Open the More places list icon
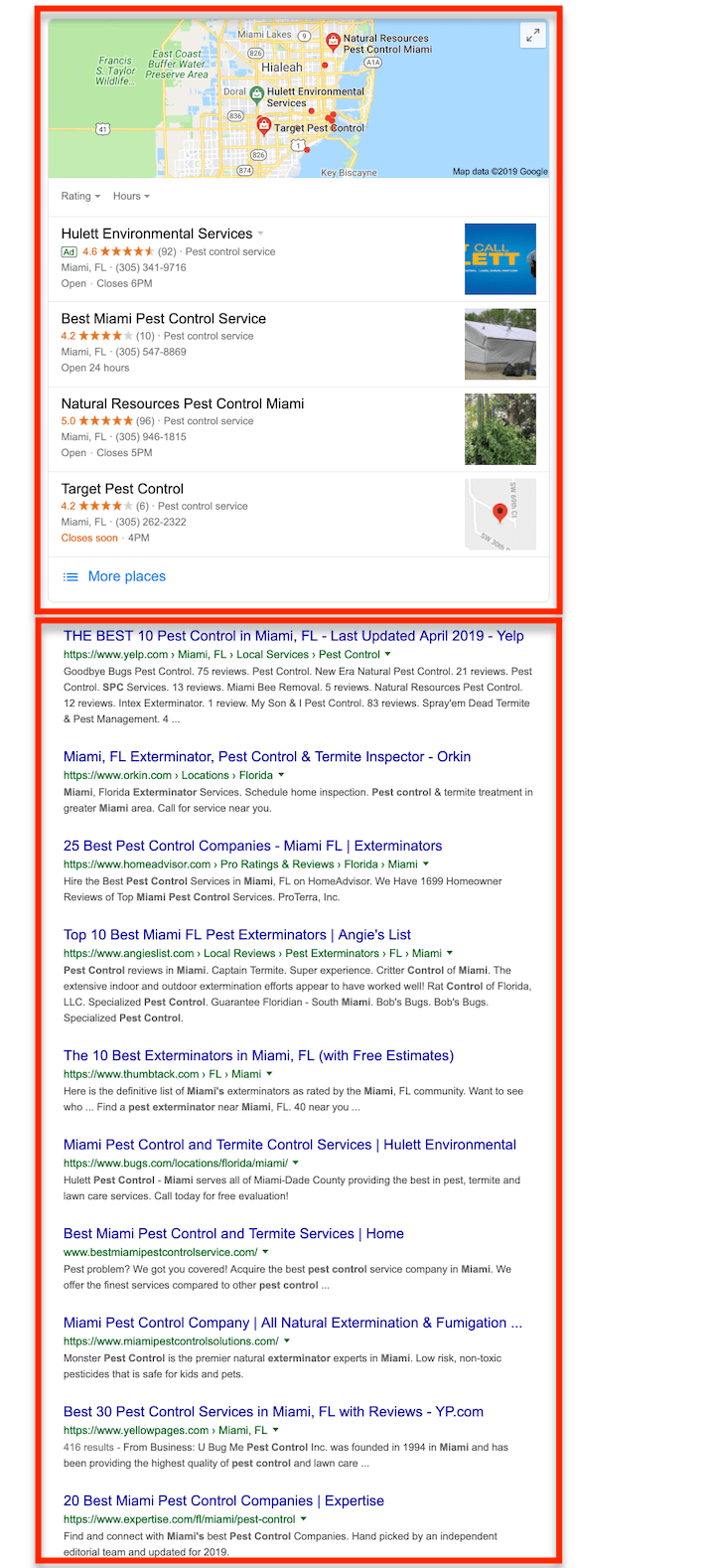This screenshot has height=1568, width=715. coord(71,576)
